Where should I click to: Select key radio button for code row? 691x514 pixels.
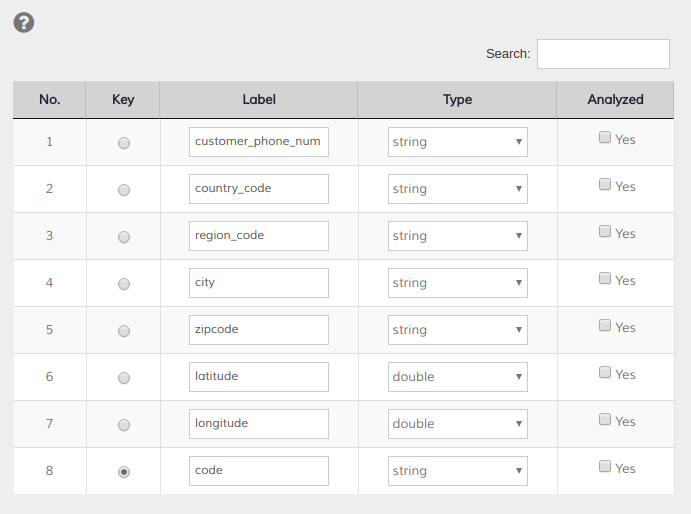[x=124, y=472]
